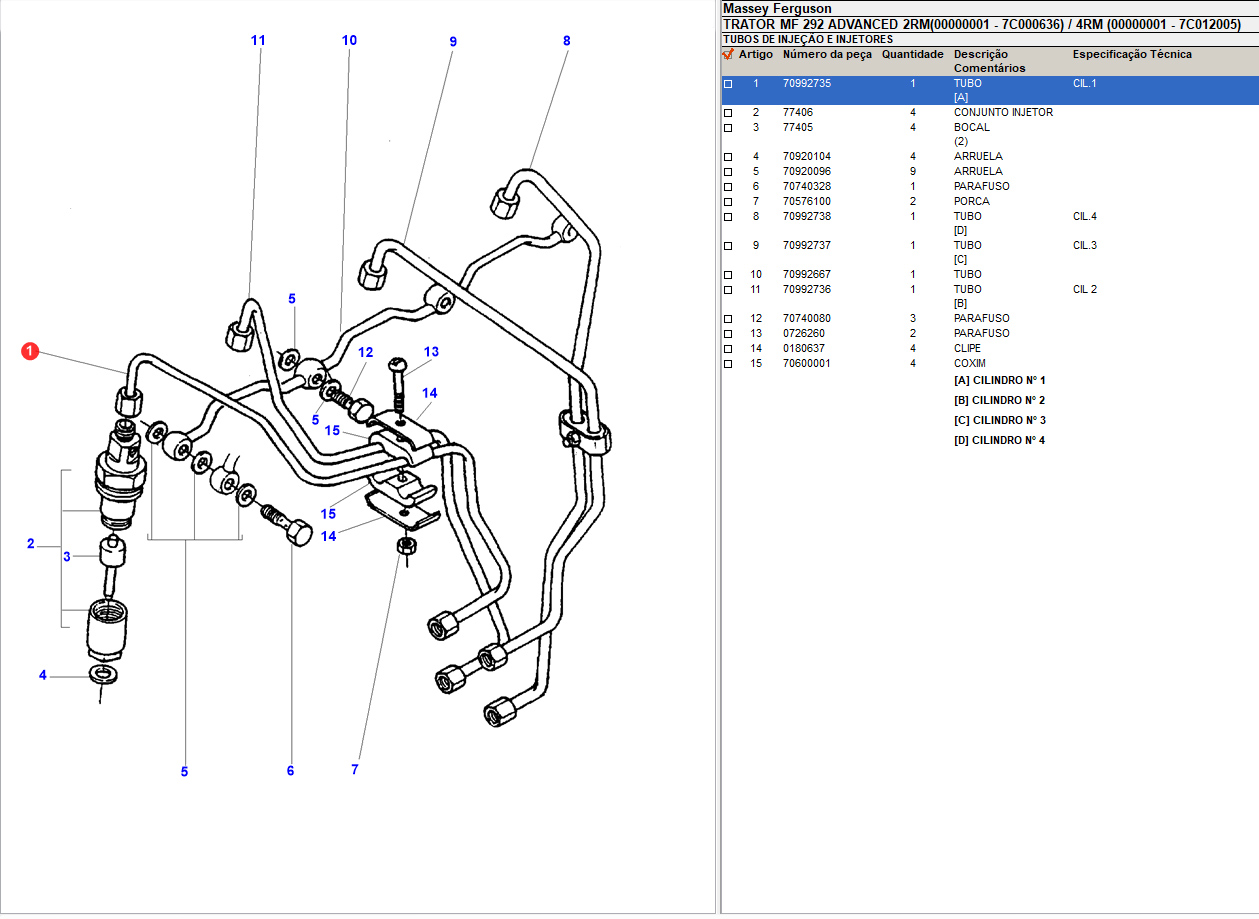1259x919 pixels.
Task: Tick the checkbox for CONJUNTO INJETOR row
Action: (x=728, y=113)
